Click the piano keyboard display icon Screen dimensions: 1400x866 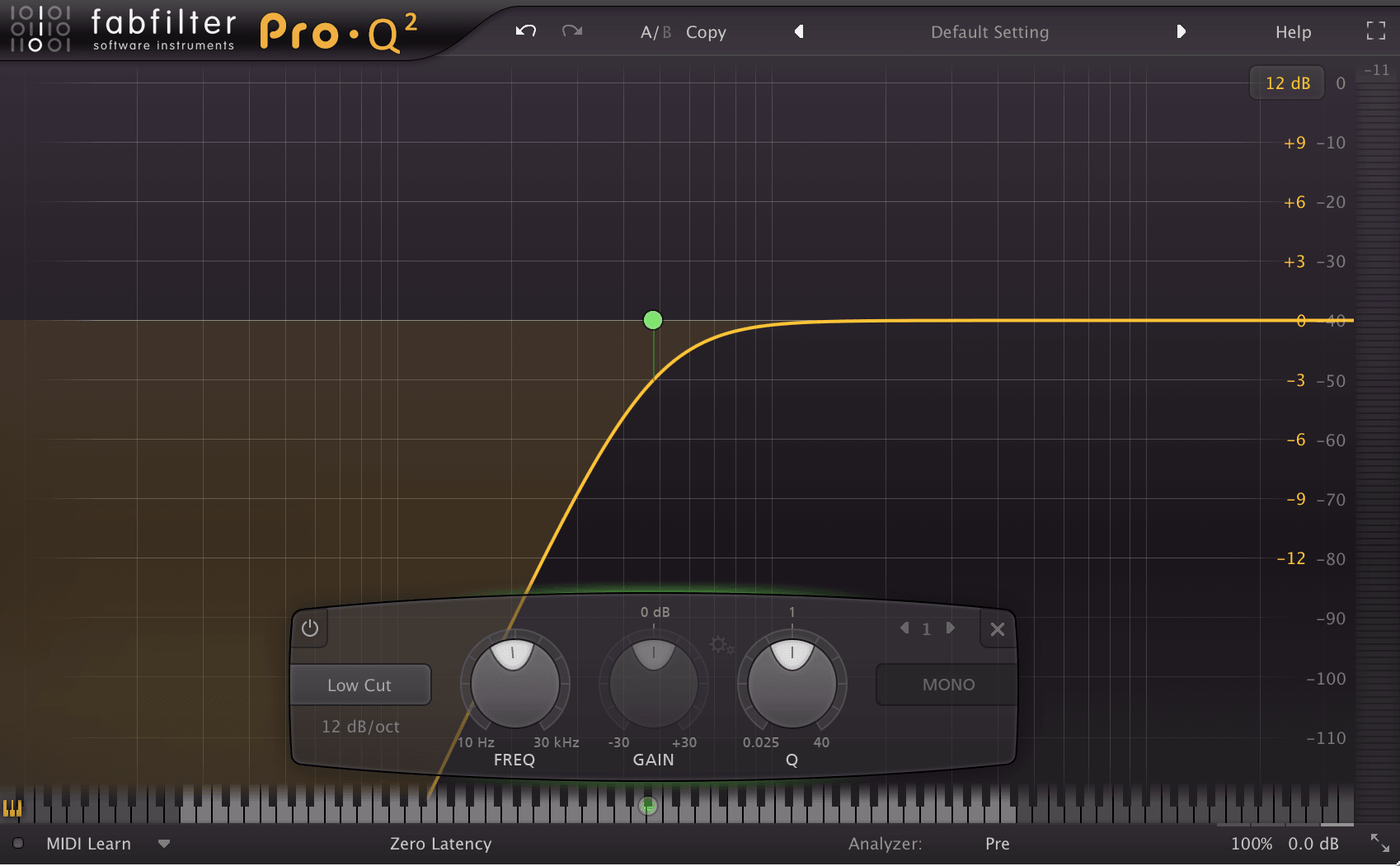[12, 807]
